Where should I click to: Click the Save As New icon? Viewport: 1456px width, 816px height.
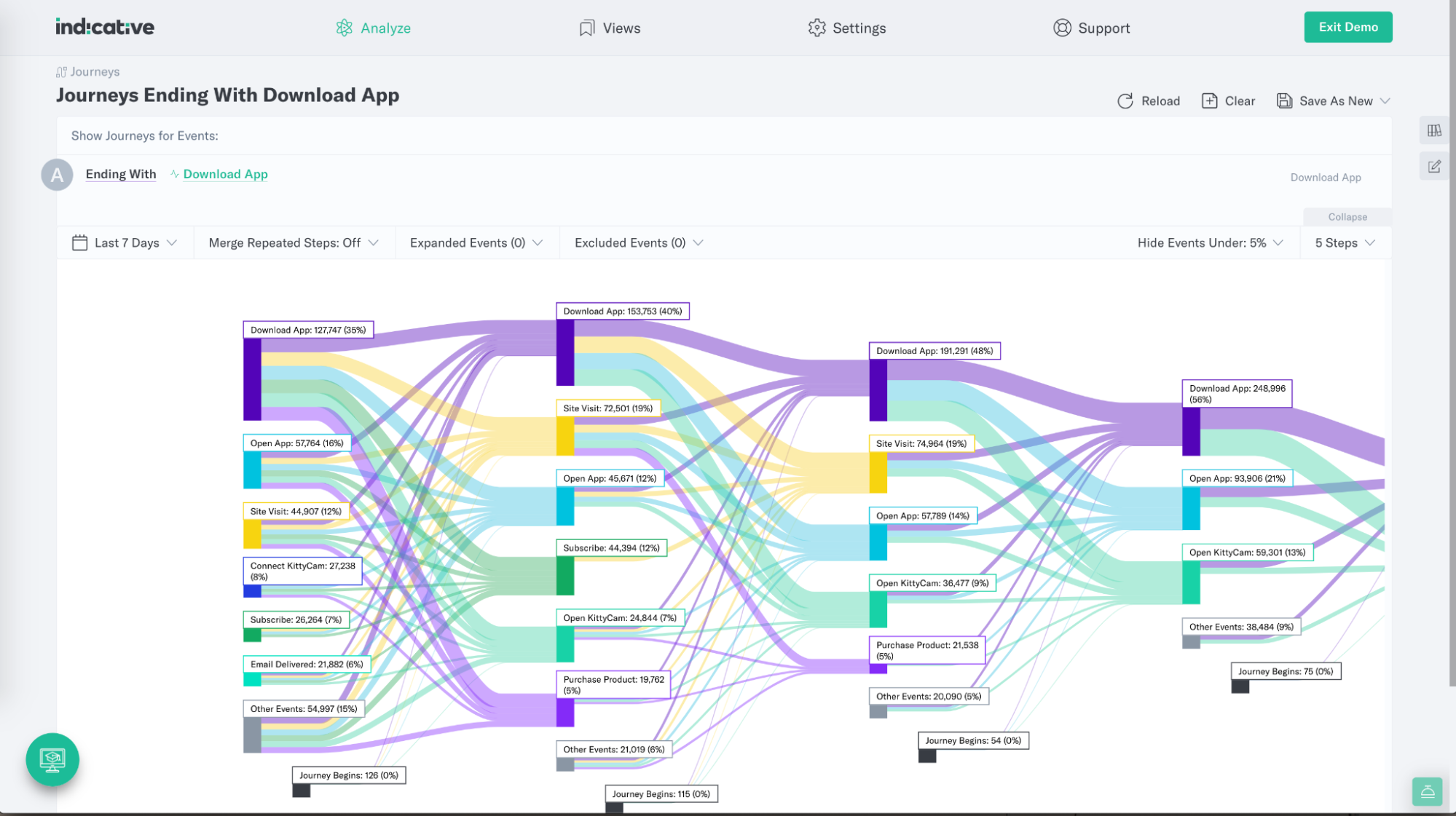[1283, 100]
